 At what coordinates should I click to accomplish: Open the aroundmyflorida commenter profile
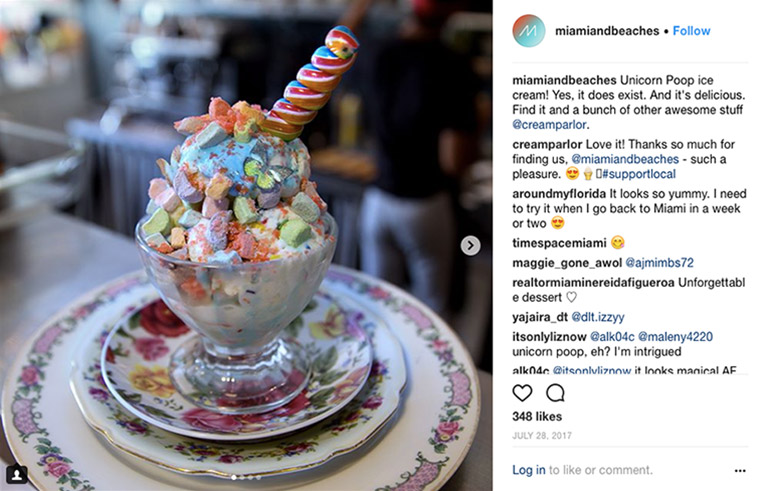559,194
